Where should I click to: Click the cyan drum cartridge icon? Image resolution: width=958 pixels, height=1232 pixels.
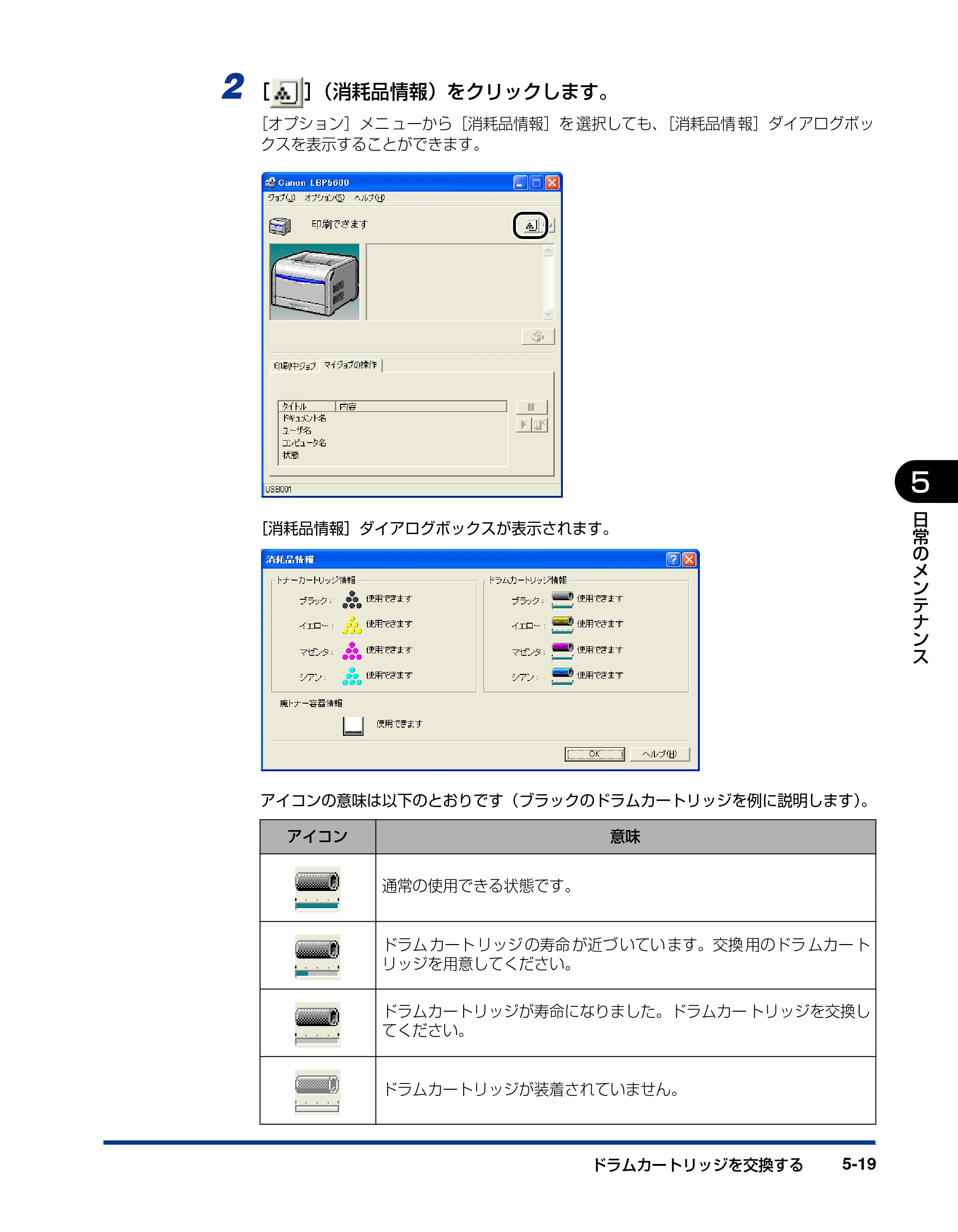pos(562,676)
